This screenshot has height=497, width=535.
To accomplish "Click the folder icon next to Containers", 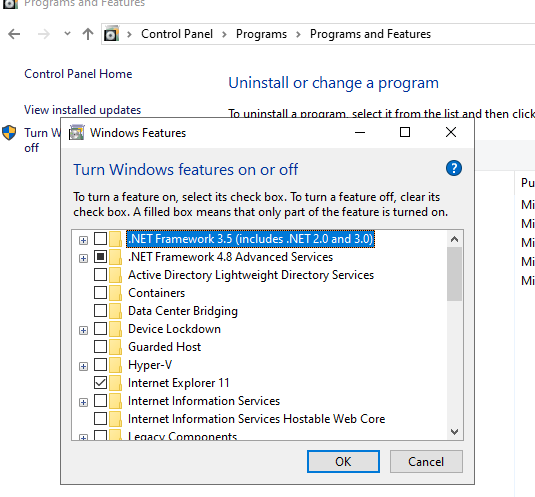I will coord(115,293).
